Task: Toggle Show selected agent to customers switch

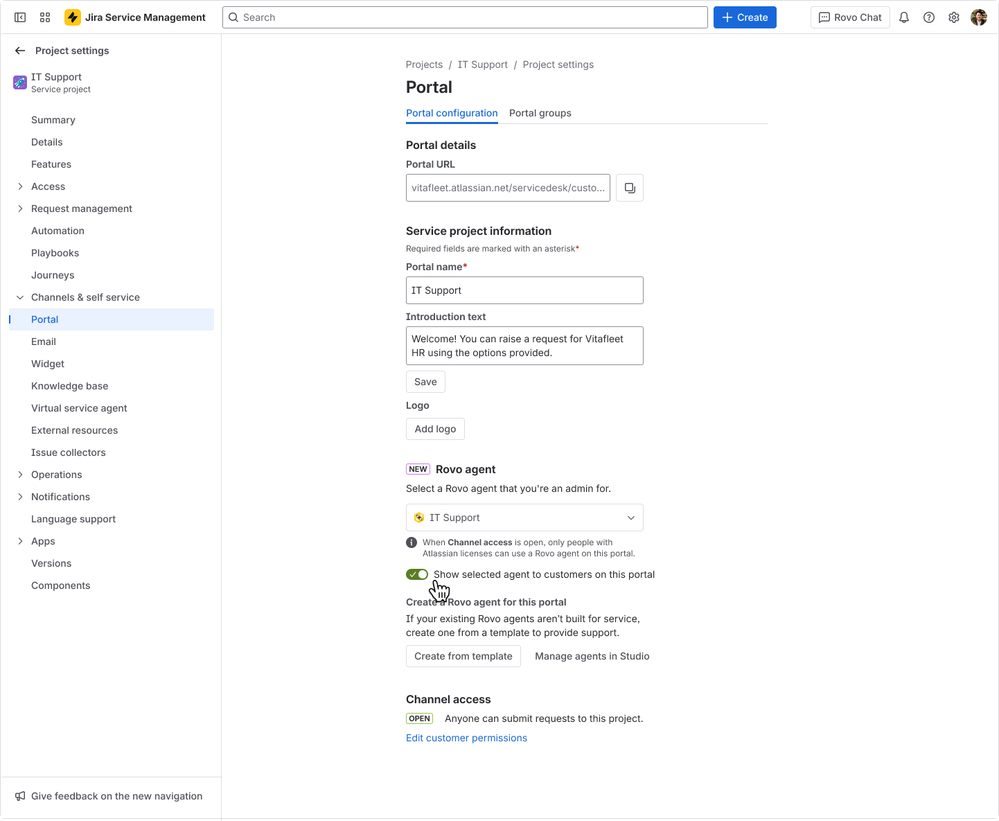Action: pyautogui.click(x=417, y=575)
